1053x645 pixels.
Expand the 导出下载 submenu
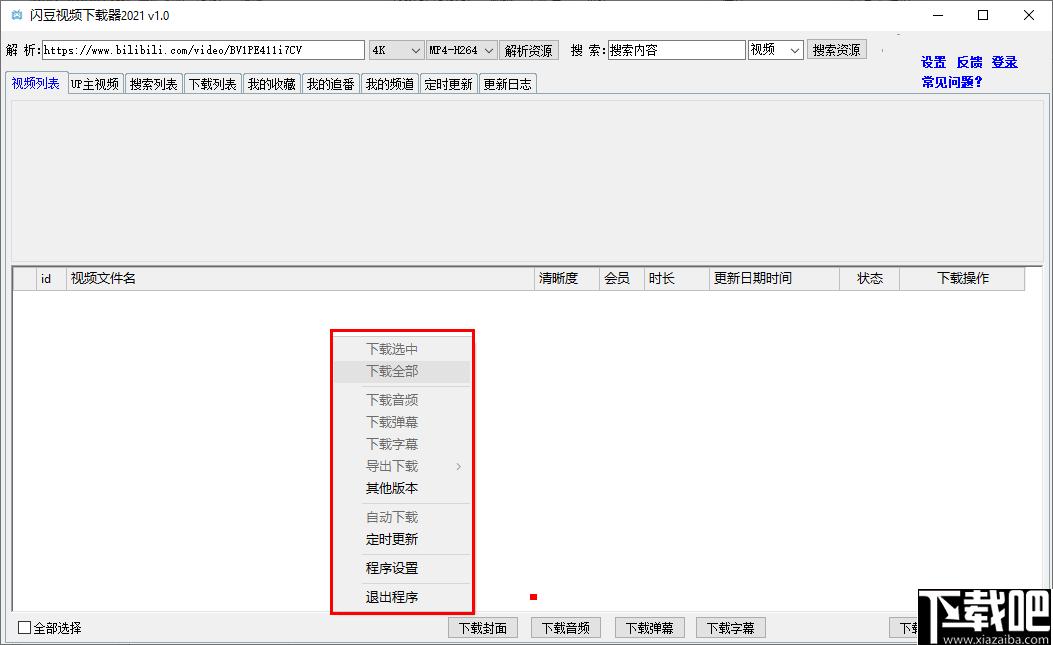pyautogui.click(x=402, y=466)
